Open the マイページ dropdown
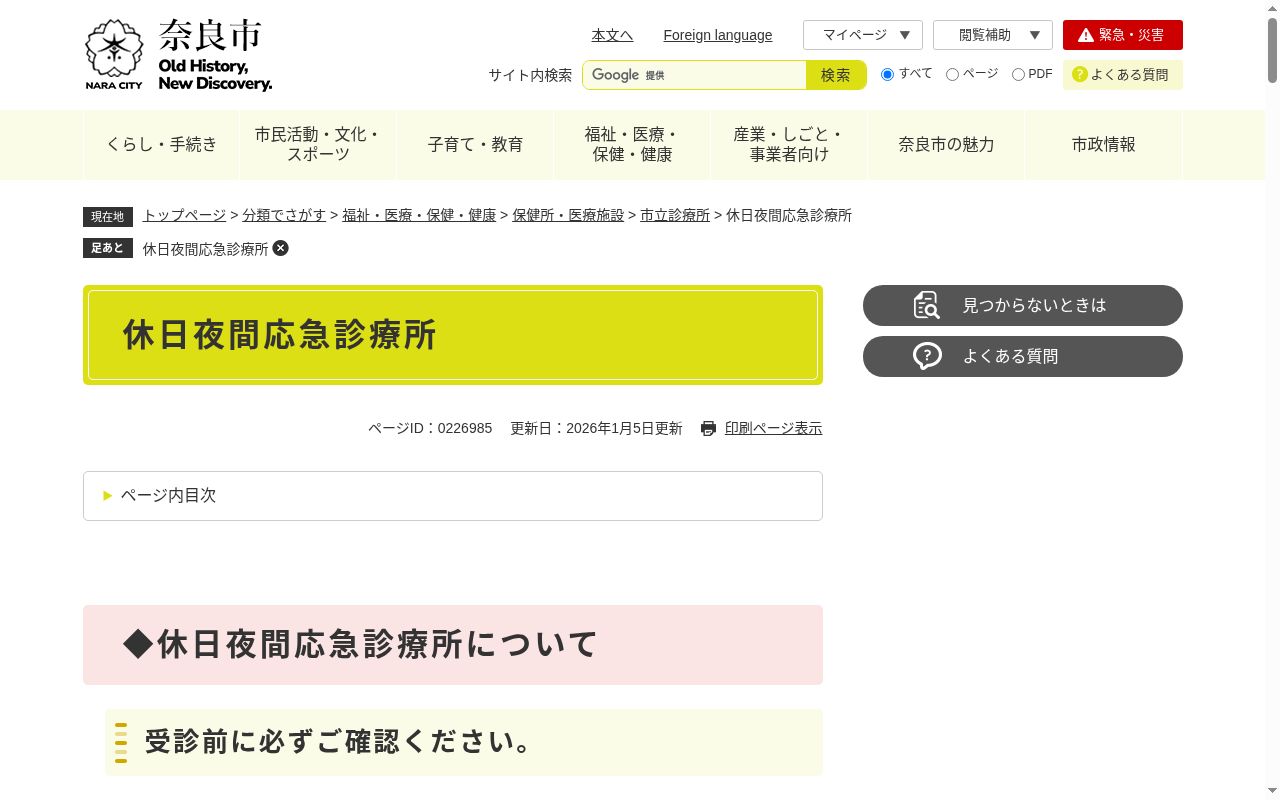Viewport: 1280px width, 800px height. tap(863, 35)
